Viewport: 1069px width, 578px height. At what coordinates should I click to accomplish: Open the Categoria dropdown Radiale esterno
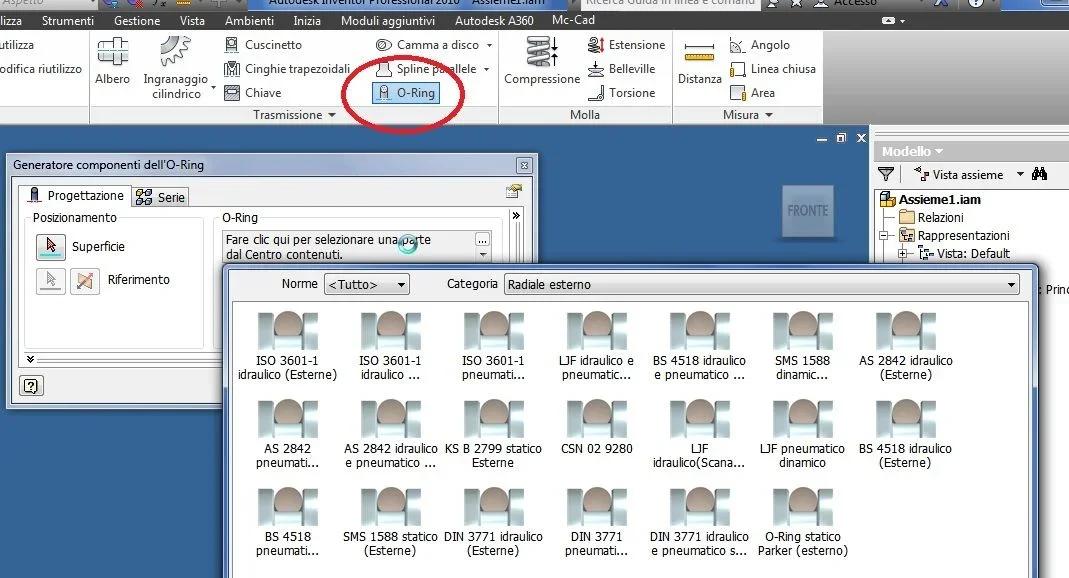pos(762,284)
